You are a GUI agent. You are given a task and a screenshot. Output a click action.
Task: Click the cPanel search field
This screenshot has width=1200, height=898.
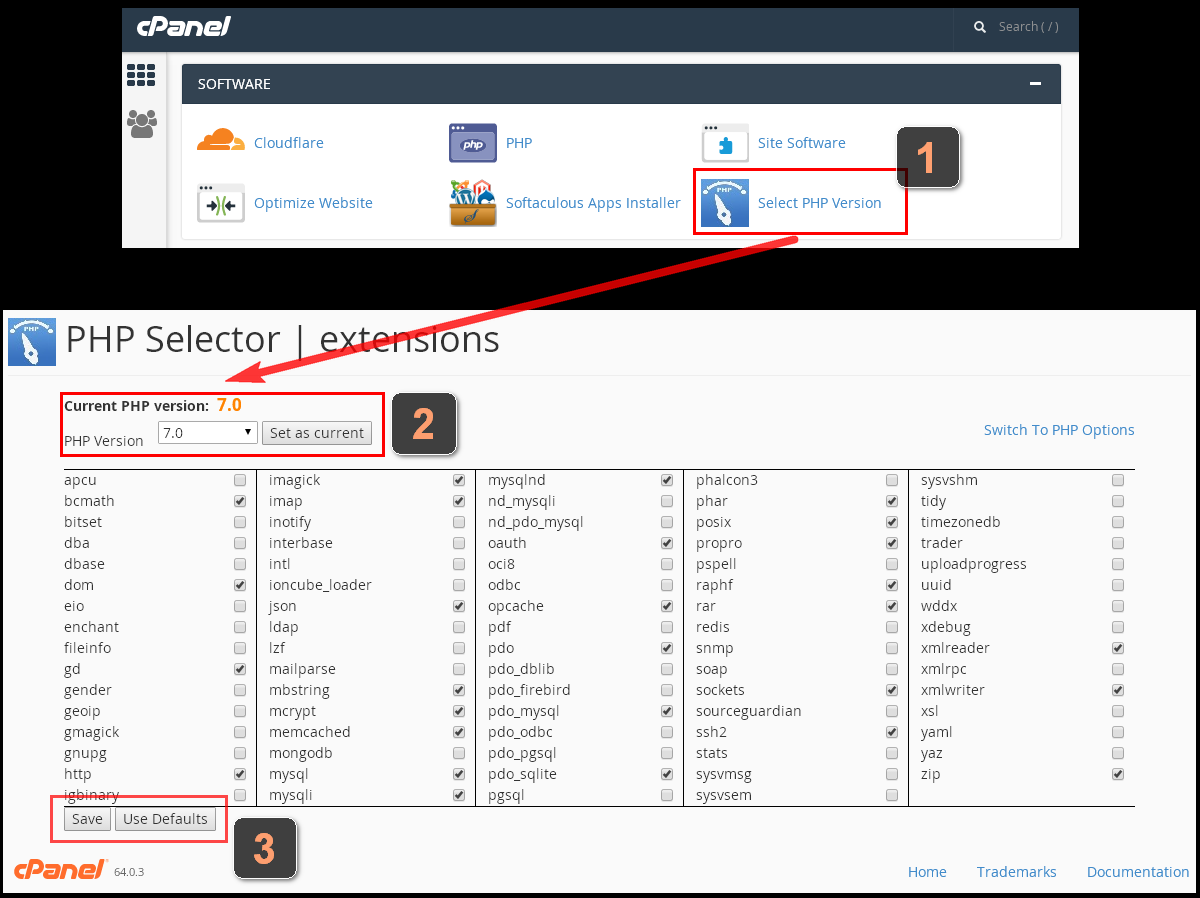[x=1028, y=27]
